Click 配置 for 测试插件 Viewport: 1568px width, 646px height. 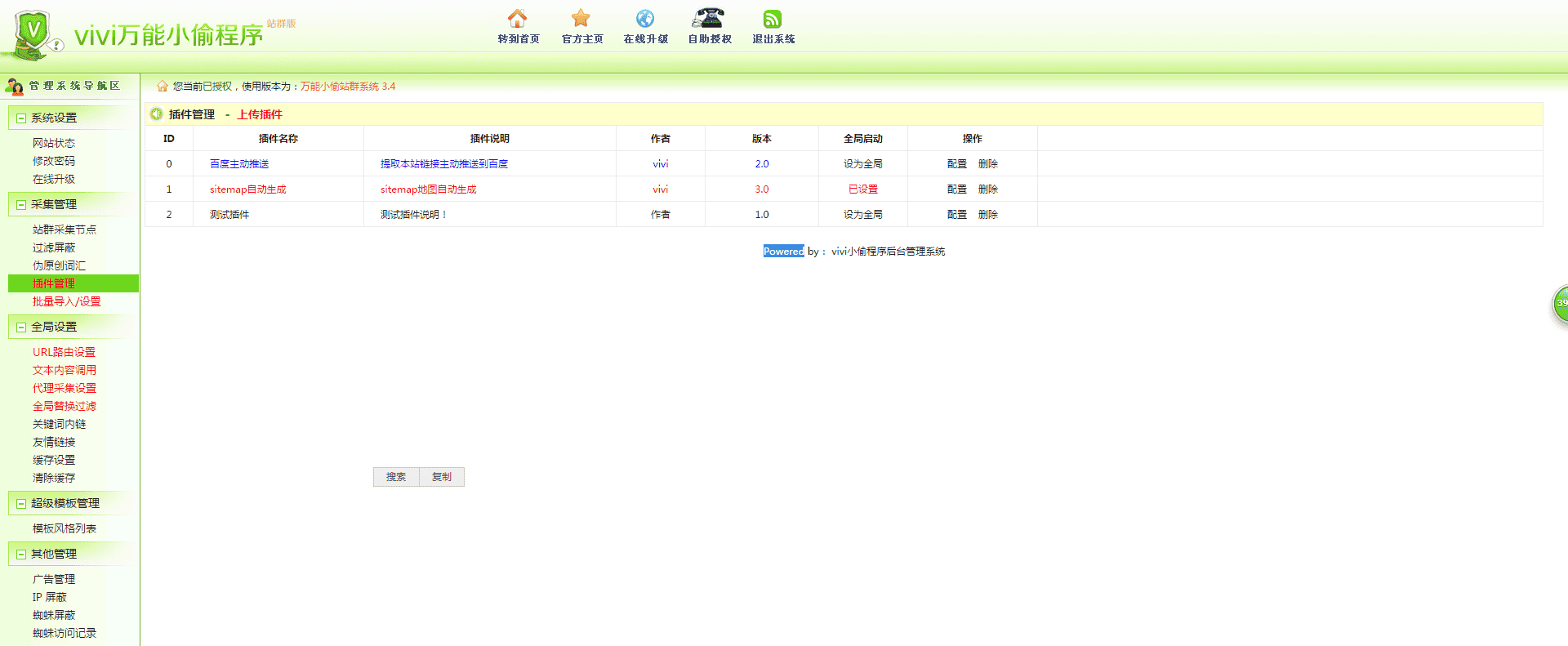[x=957, y=215]
